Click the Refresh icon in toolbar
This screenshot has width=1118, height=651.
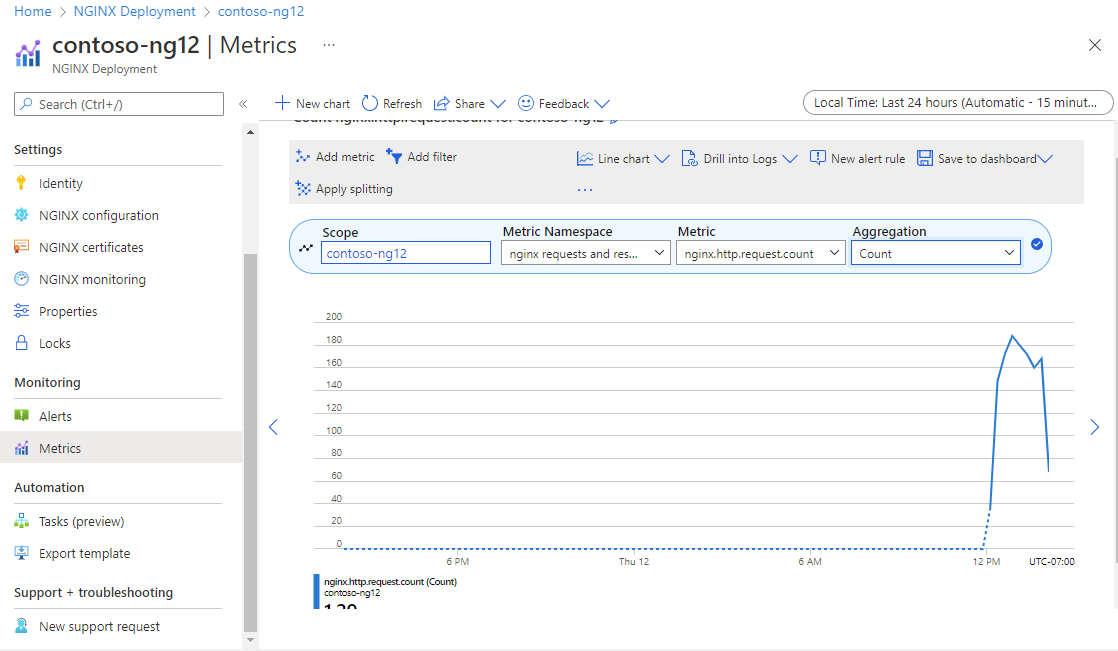pyautogui.click(x=370, y=104)
